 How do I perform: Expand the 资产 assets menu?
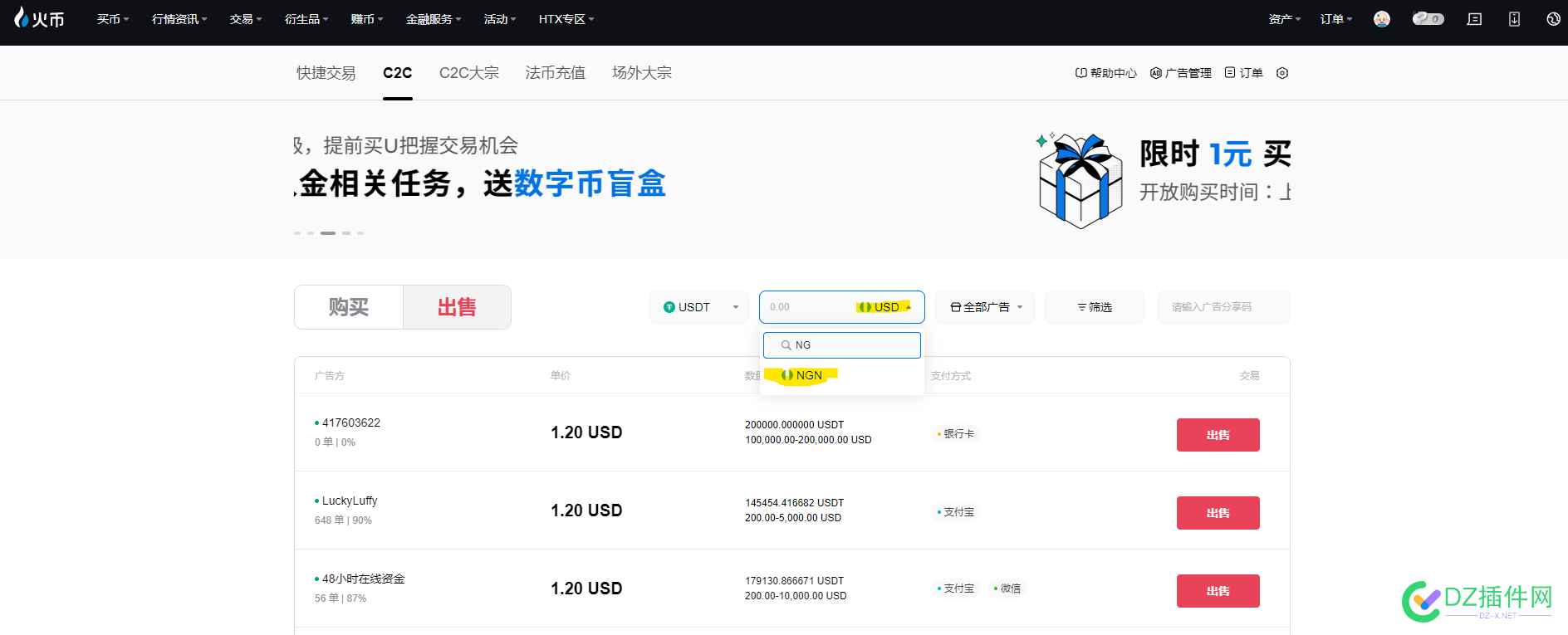tap(1285, 19)
